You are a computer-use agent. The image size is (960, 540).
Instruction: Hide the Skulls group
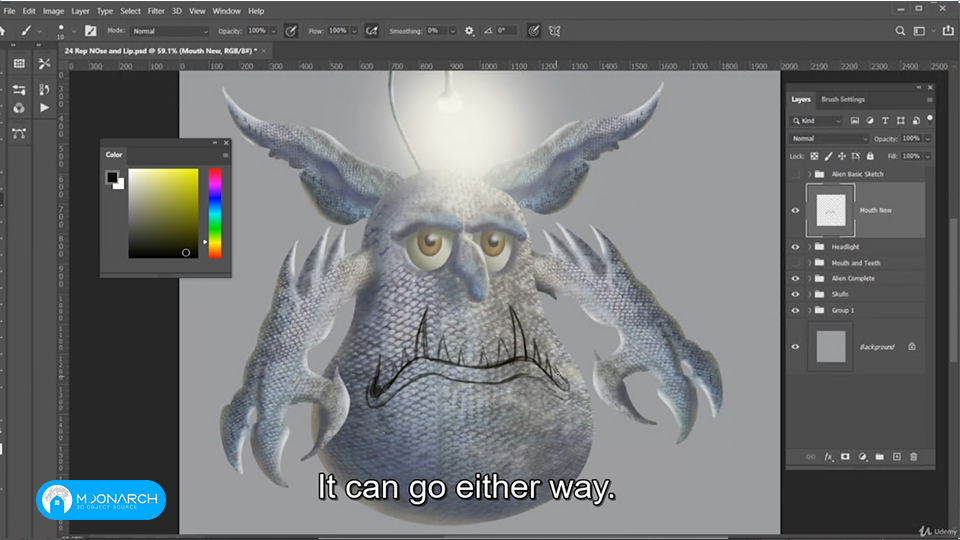click(795, 294)
